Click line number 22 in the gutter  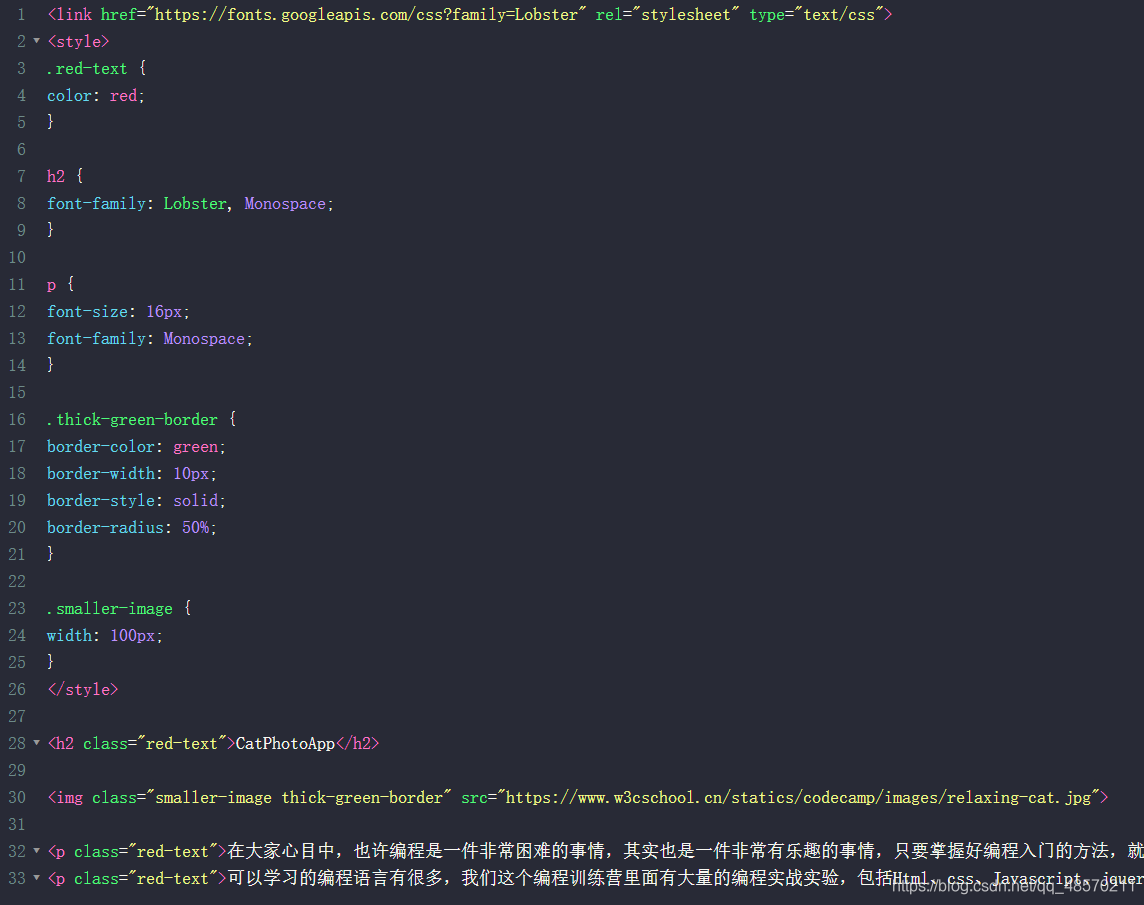[x=17, y=582]
